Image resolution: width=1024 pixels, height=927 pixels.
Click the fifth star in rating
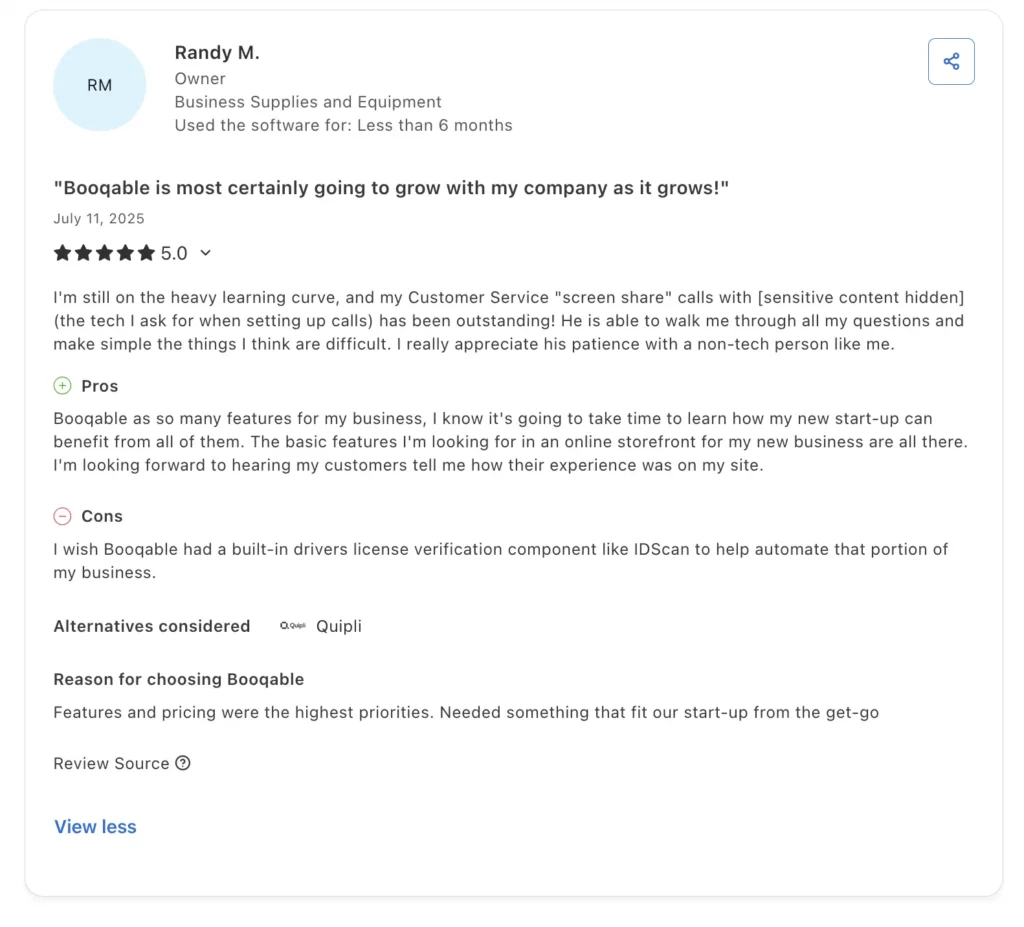pos(147,253)
